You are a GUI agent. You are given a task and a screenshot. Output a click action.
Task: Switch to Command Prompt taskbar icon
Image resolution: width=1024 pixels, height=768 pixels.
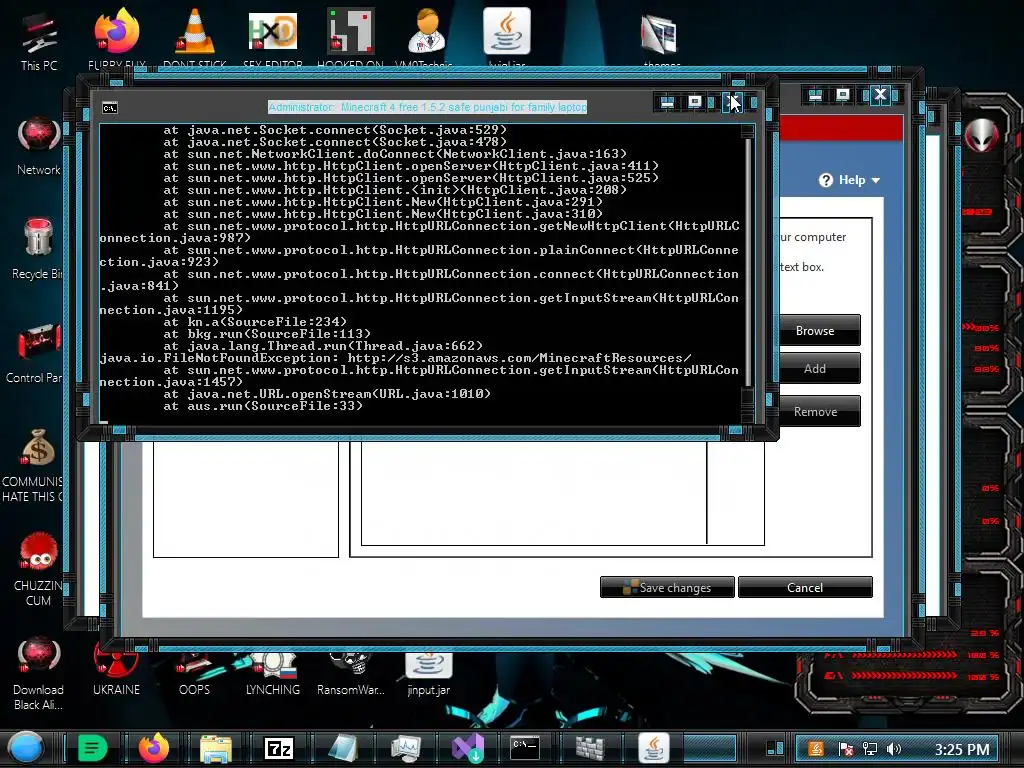525,747
